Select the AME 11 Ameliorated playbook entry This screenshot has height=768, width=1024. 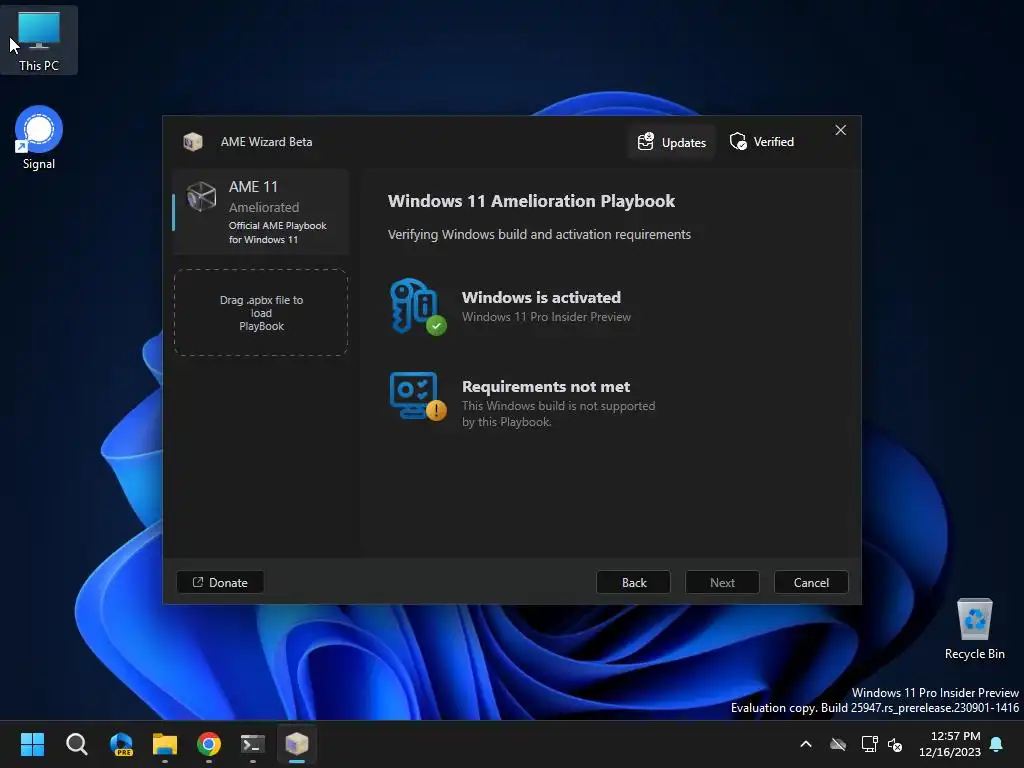pos(261,212)
